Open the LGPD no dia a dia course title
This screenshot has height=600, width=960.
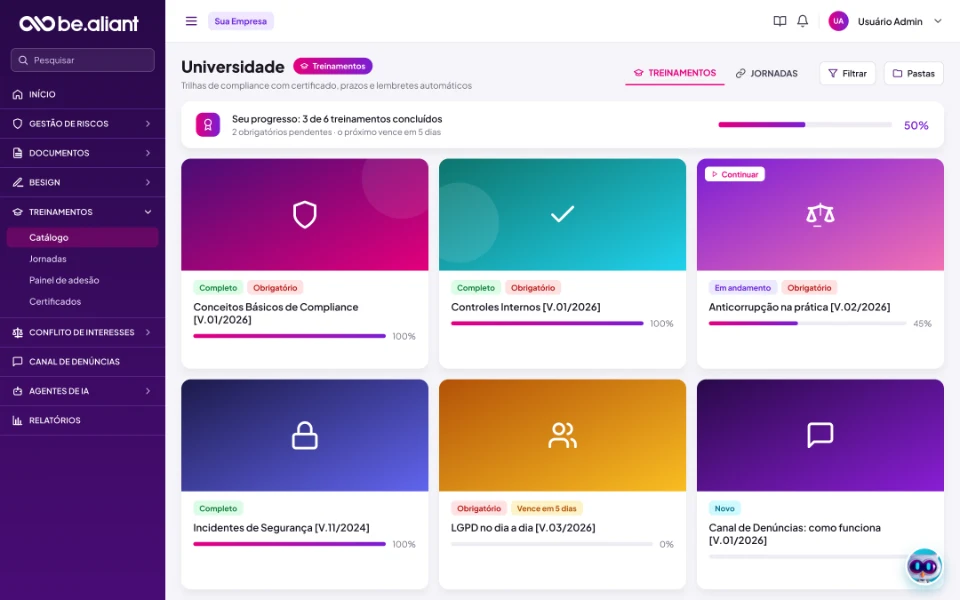pyautogui.click(x=523, y=528)
